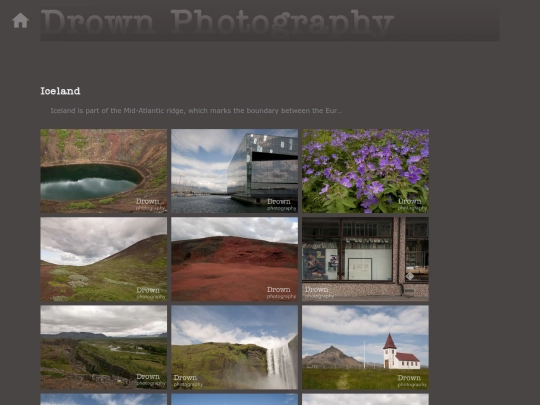The image size is (540, 405).
Task: Click the home icon
Action: click(x=20, y=21)
